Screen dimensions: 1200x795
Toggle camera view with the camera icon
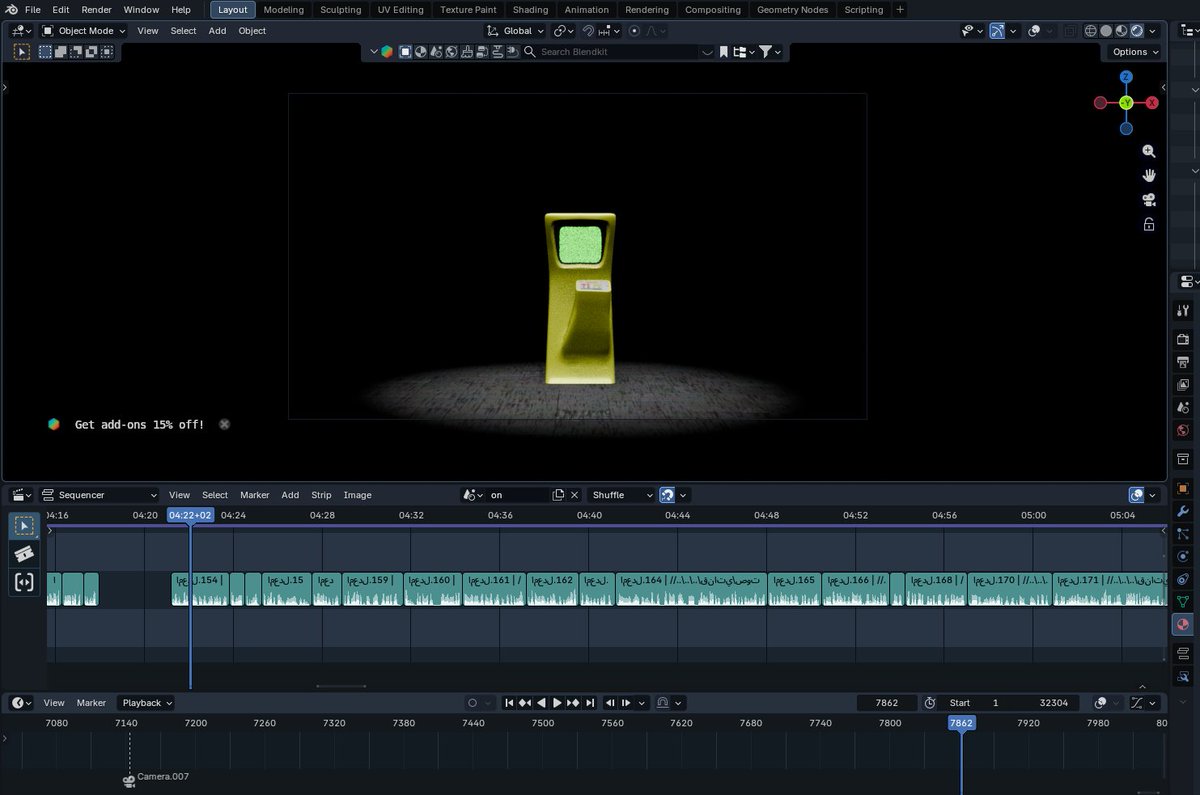(1149, 200)
